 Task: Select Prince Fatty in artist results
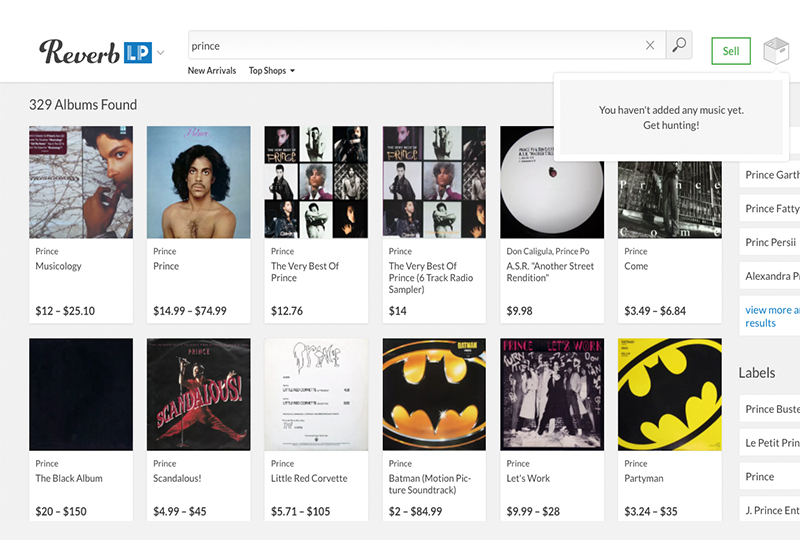tap(771, 208)
